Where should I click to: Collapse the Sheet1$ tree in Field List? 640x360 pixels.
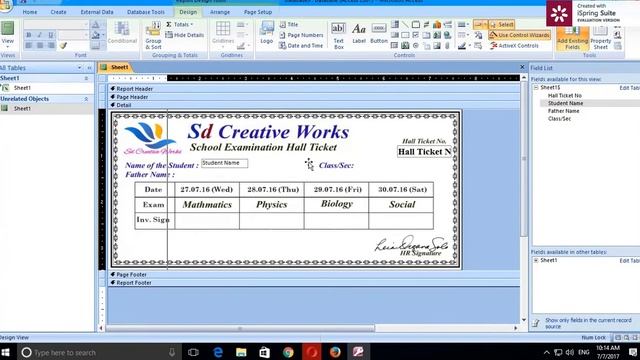coord(536,87)
